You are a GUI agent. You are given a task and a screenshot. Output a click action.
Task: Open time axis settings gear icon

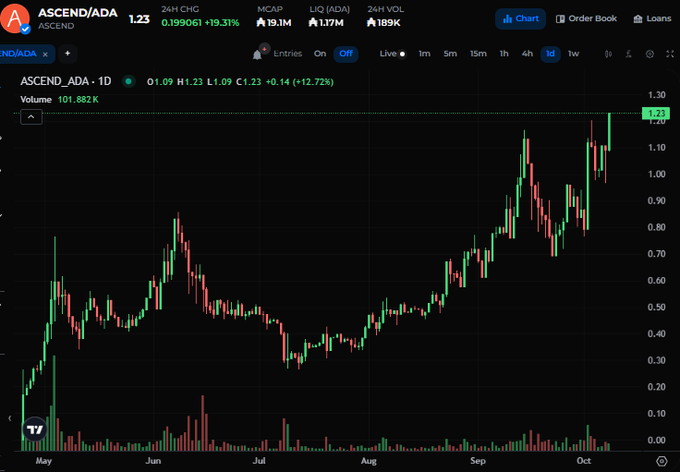coord(662,461)
